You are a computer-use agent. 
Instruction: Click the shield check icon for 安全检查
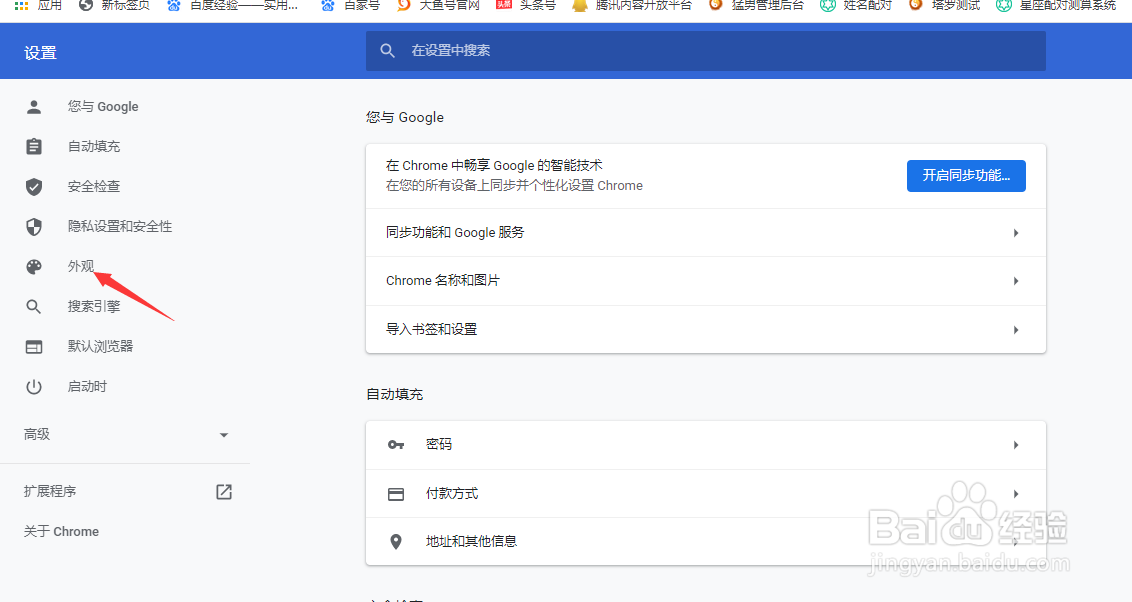(x=34, y=187)
